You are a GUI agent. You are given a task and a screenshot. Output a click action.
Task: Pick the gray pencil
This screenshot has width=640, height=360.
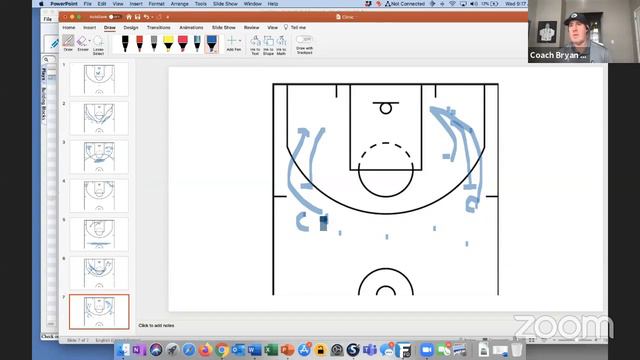pyautogui.click(x=154, y=43)
